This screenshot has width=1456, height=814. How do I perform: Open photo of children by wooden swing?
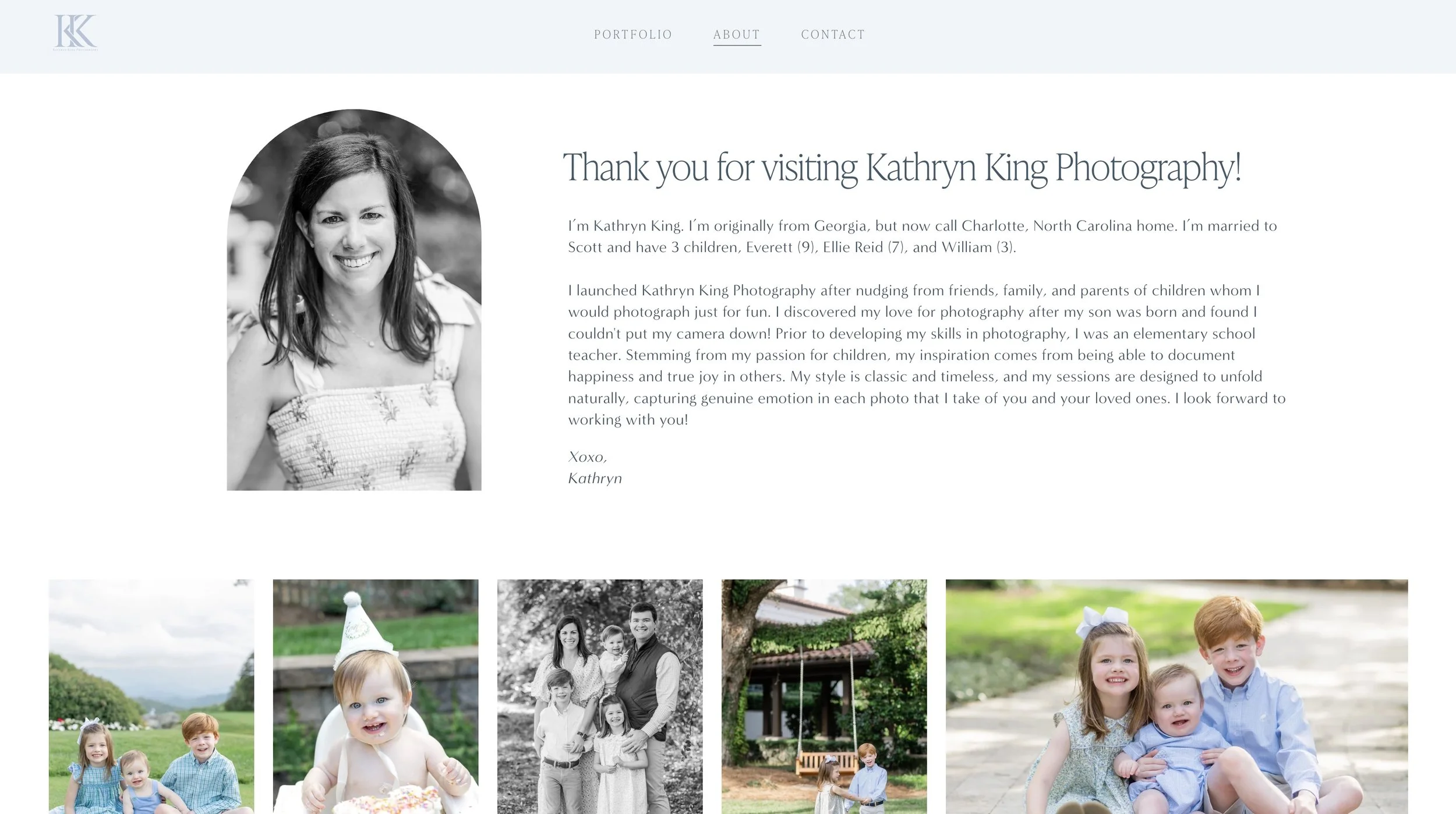824,696
